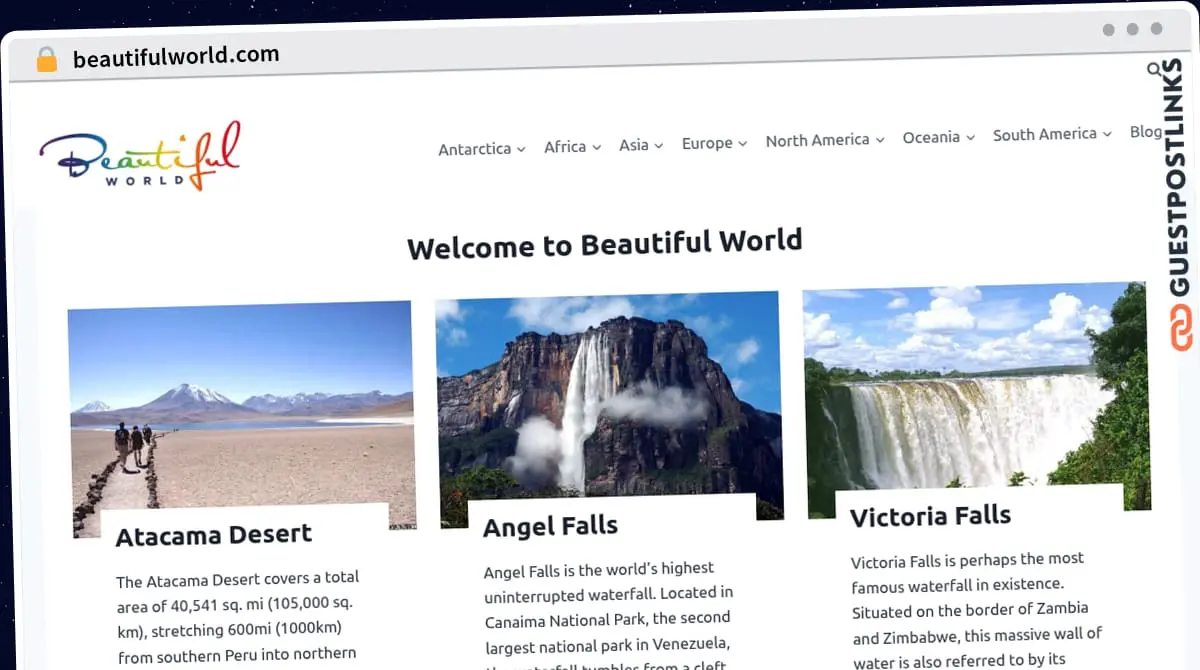Click the search magnifier icon

[1154, 70]
